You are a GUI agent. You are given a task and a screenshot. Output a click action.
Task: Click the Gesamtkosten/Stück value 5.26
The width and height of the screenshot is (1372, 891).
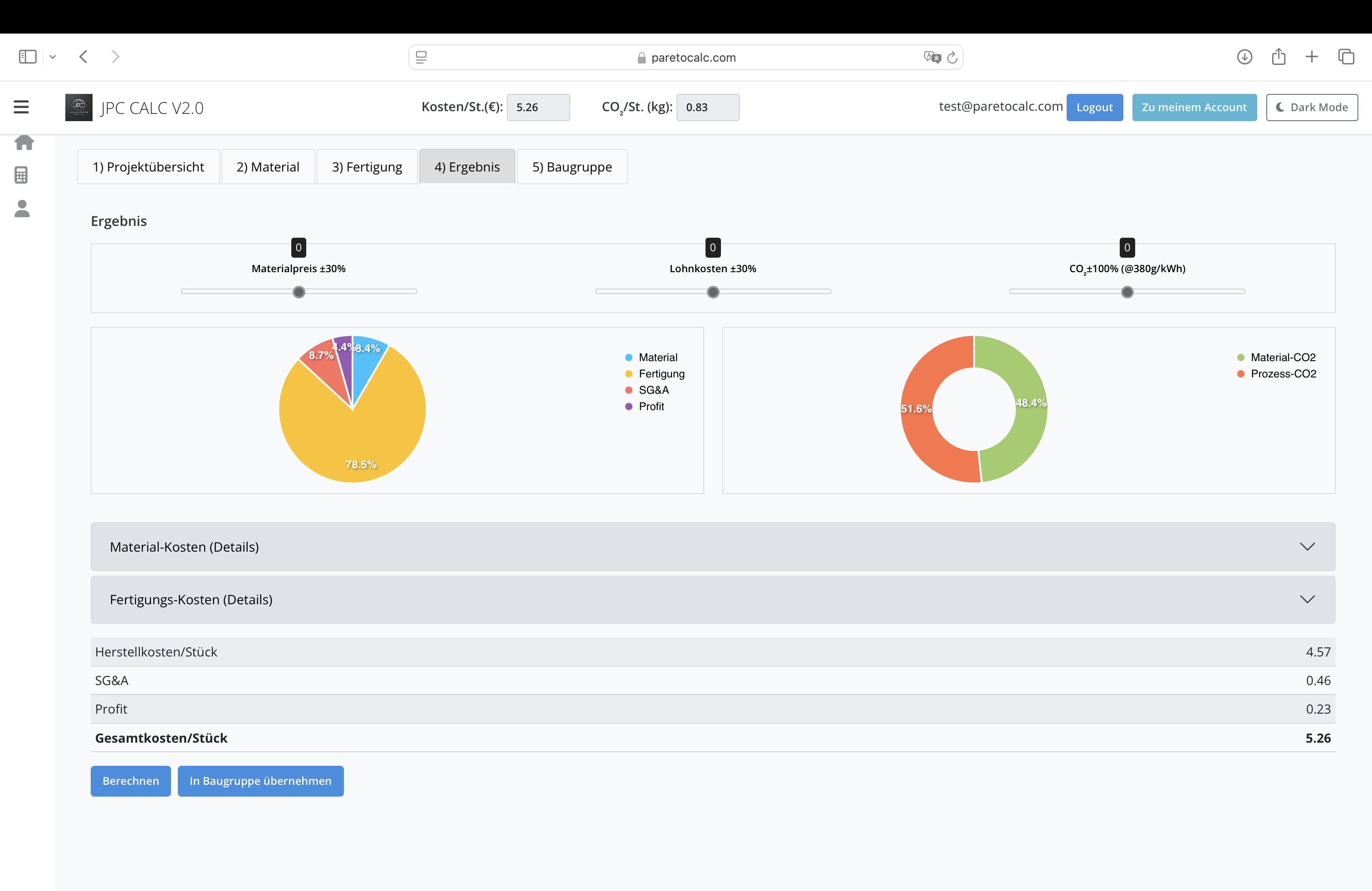click(1318, 738)
